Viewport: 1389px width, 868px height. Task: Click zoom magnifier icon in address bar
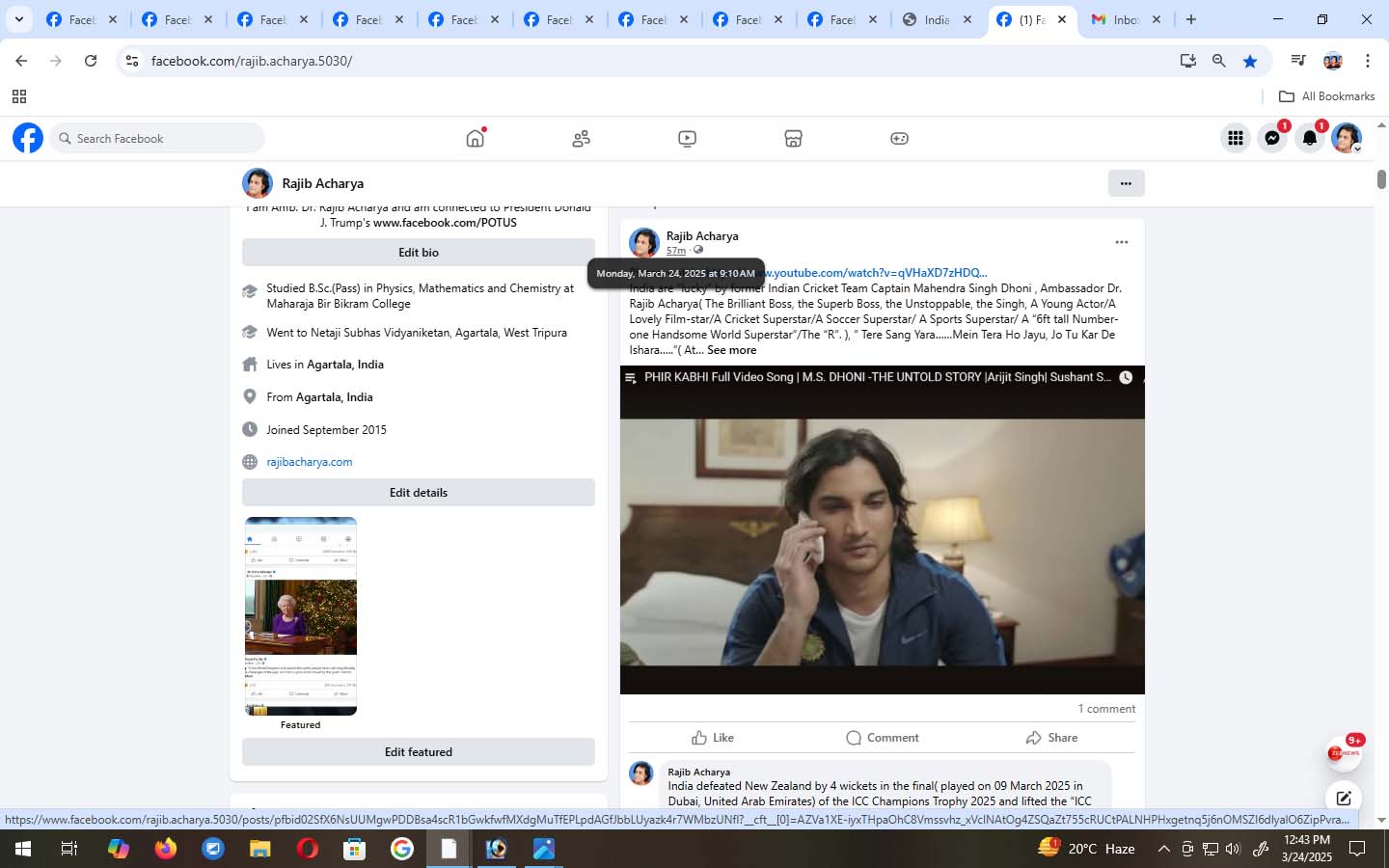click(1219, 61)
